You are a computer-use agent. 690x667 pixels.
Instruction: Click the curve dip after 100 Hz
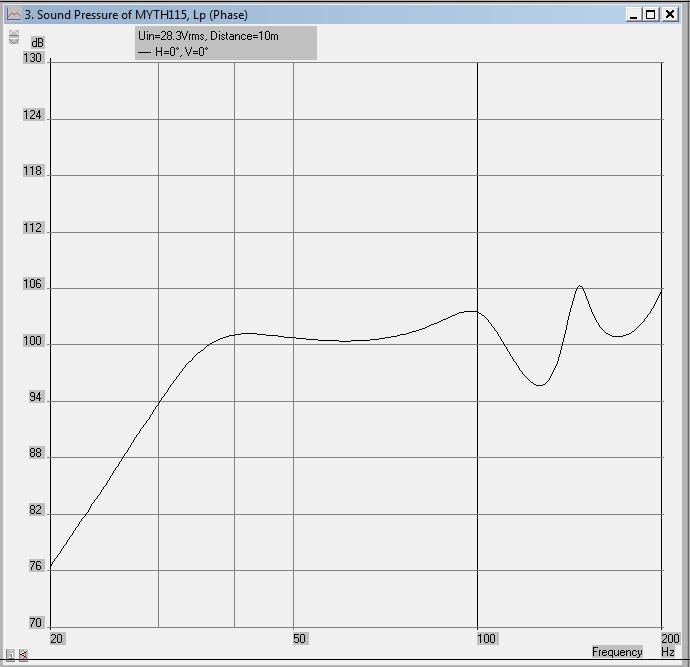(x=540, y=385)
